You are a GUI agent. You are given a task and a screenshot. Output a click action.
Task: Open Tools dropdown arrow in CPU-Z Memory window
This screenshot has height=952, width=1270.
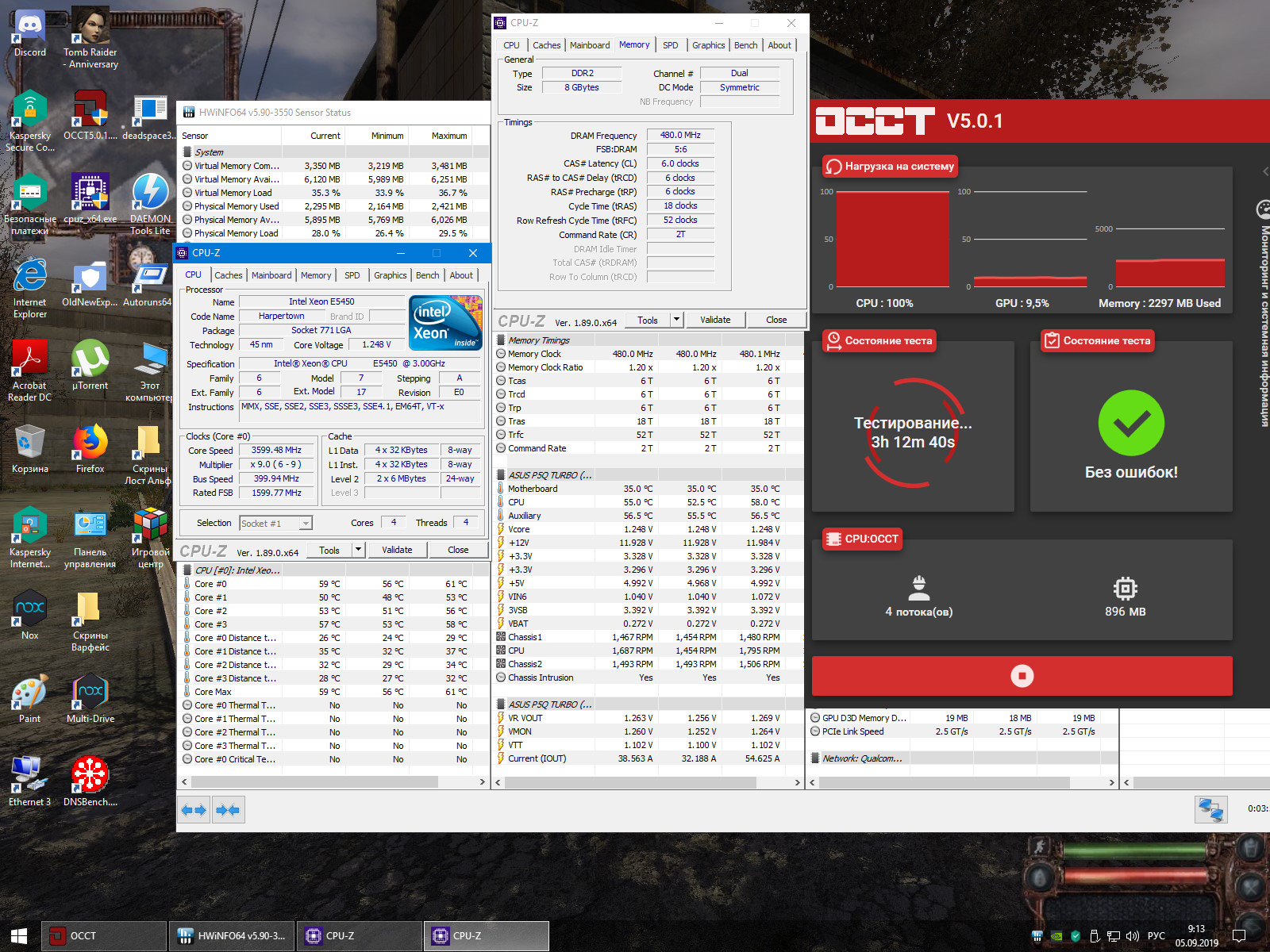[x=677, y=320]
